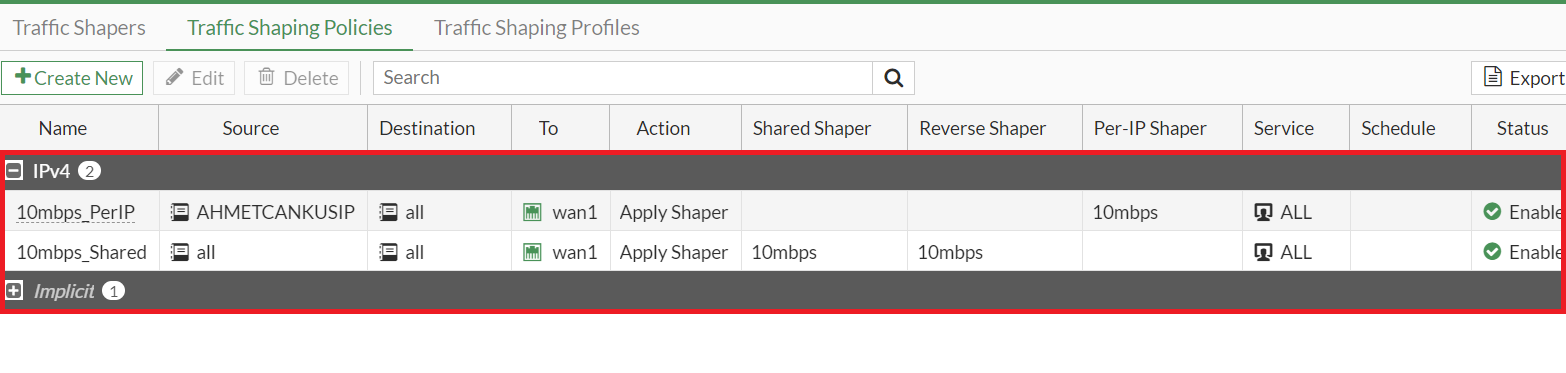The height and width of the screenshot is (373, 1566).
Task: Click the Delete button
Action: 297,78
